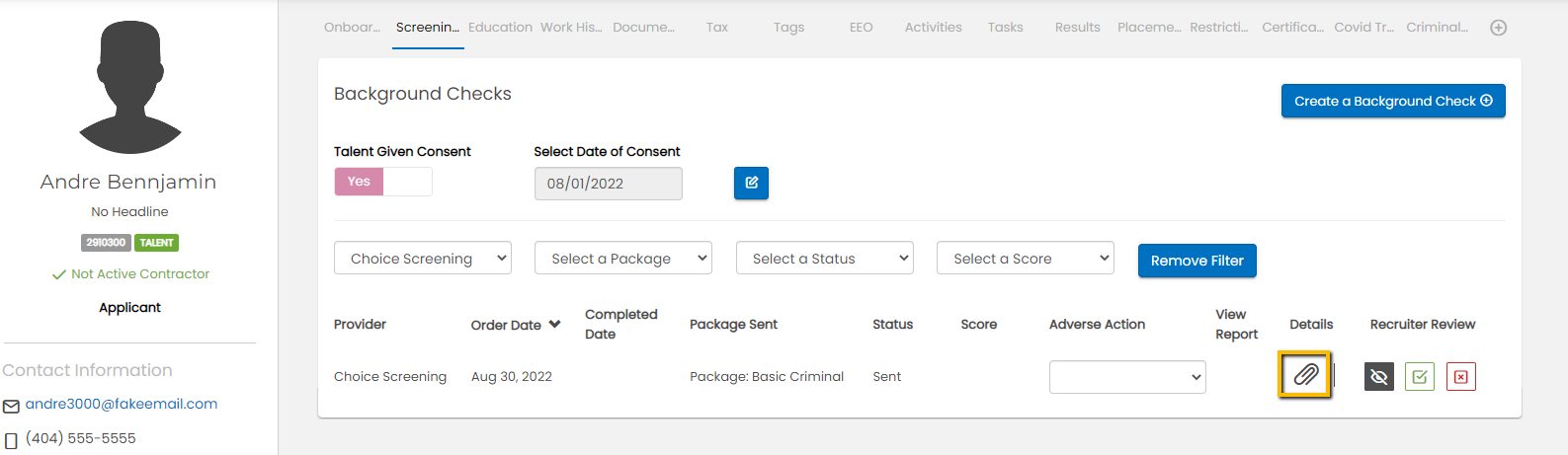Open the Results tab
The height and width of the screenshot is (455, 1568).
1078,28
